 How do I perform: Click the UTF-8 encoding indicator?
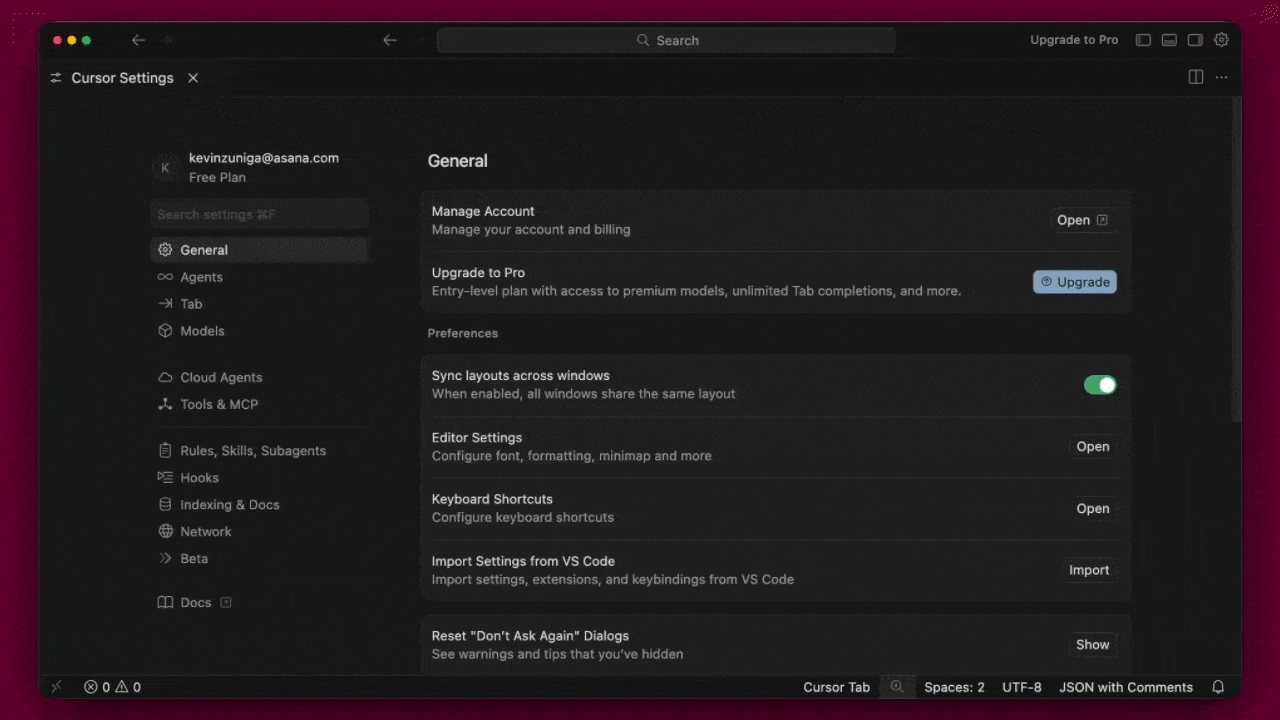tap(1022, 687)
